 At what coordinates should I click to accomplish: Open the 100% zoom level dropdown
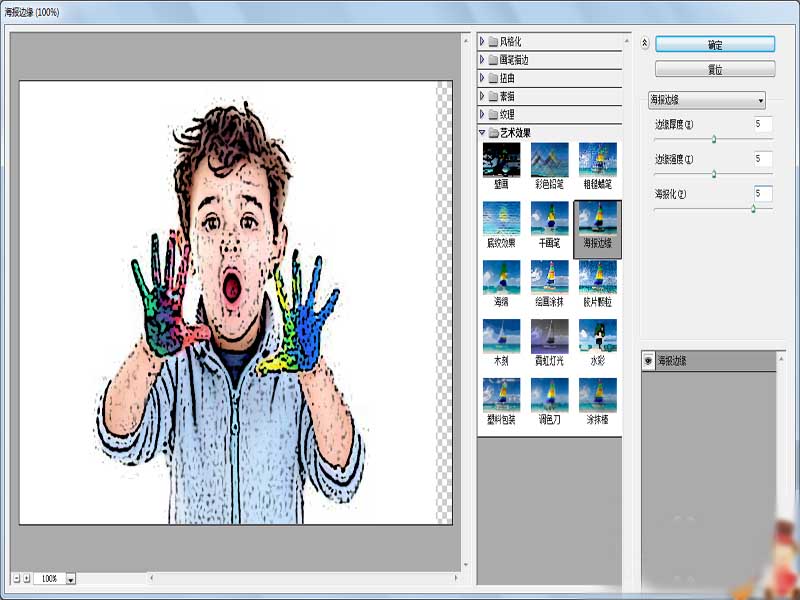pos(71,579)
